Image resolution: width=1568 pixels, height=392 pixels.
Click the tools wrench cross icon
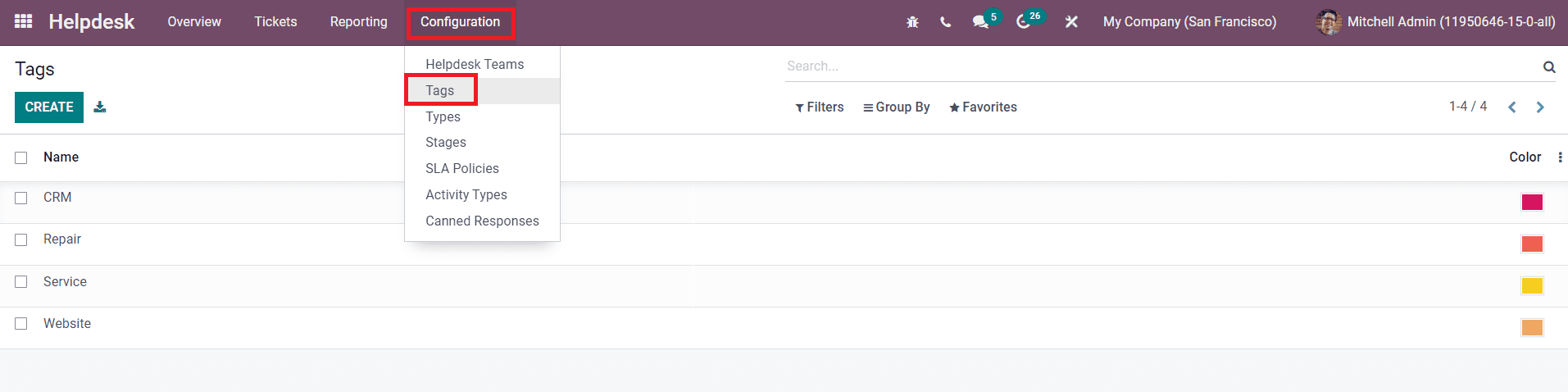coord(1071,22)
